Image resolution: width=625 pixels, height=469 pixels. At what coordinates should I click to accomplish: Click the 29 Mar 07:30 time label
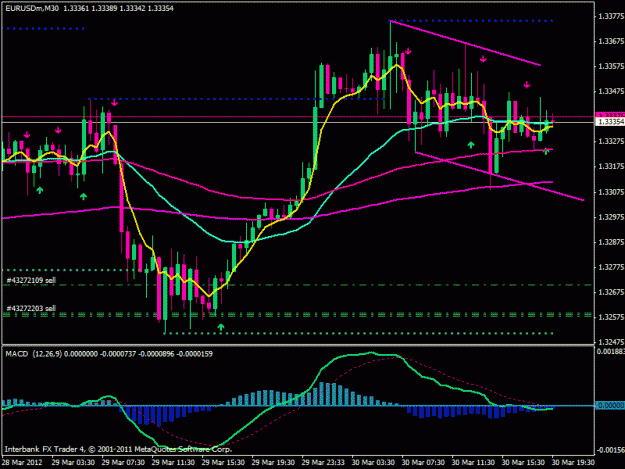click(123, 463)
